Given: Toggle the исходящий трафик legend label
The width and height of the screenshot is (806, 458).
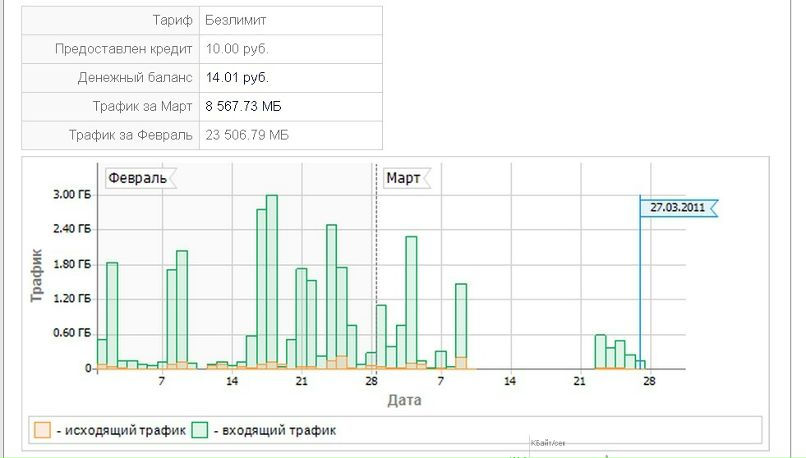Looking at the screenshot, I should 121,430.
